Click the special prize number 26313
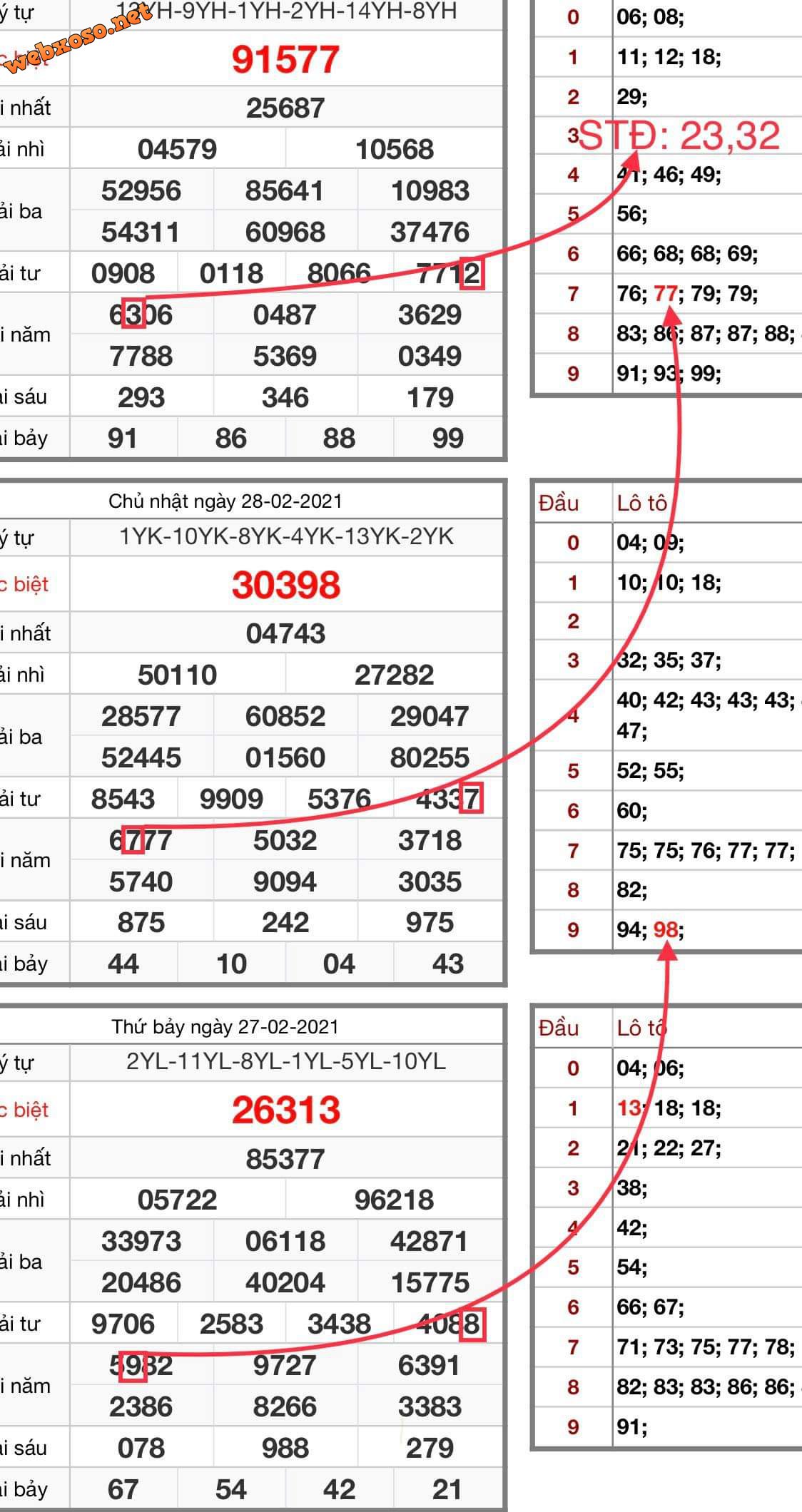The width and height of the screenshot is (802, 1512). [x=286, y=1110]
